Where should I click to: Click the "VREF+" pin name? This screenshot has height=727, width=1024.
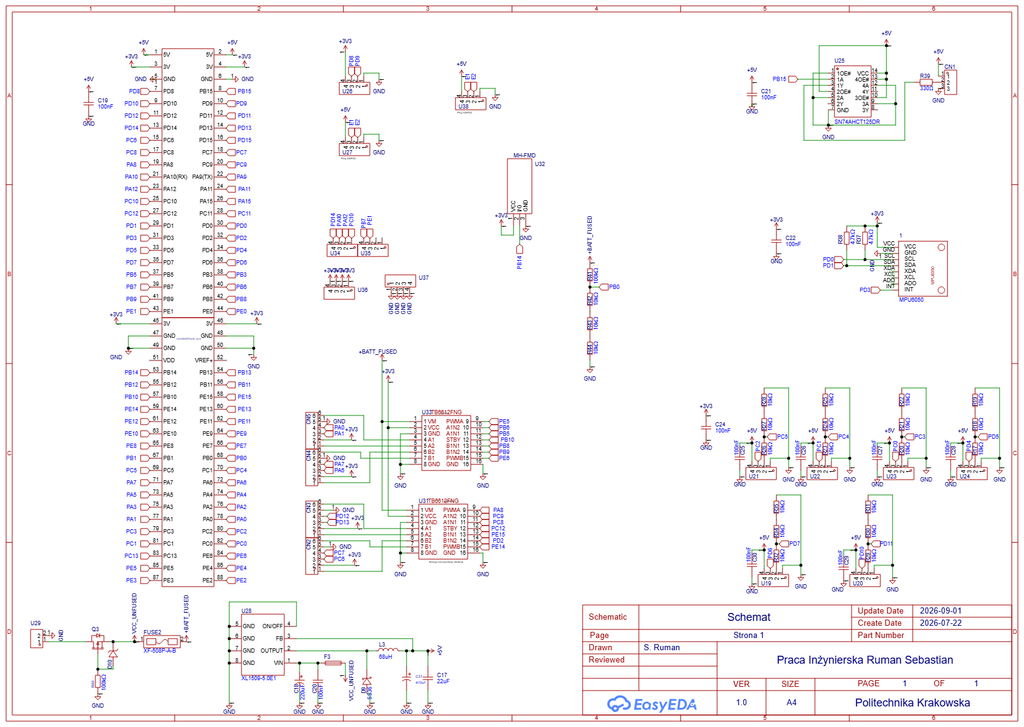click(202, 360)
